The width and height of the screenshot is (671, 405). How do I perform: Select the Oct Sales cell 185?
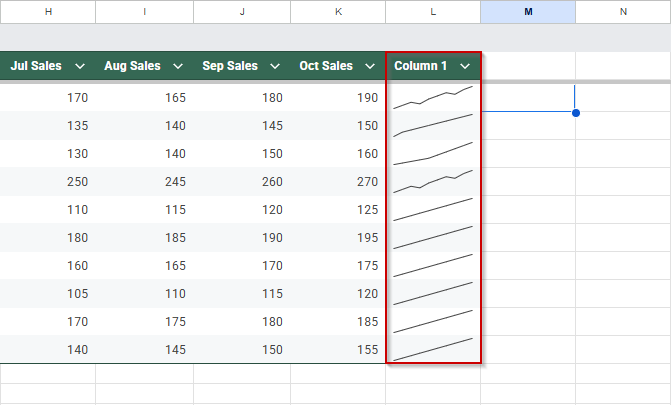pos(338,322)
